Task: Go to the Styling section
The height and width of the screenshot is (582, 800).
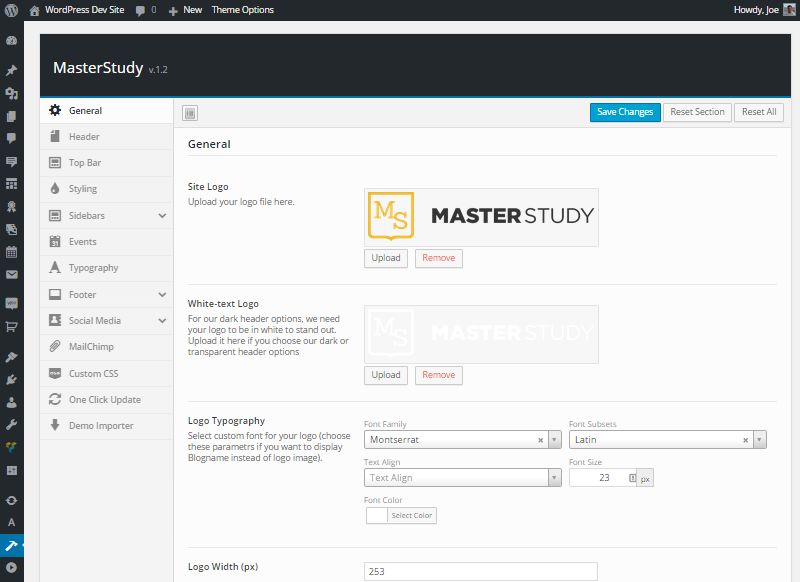Action: click(107, 189)
